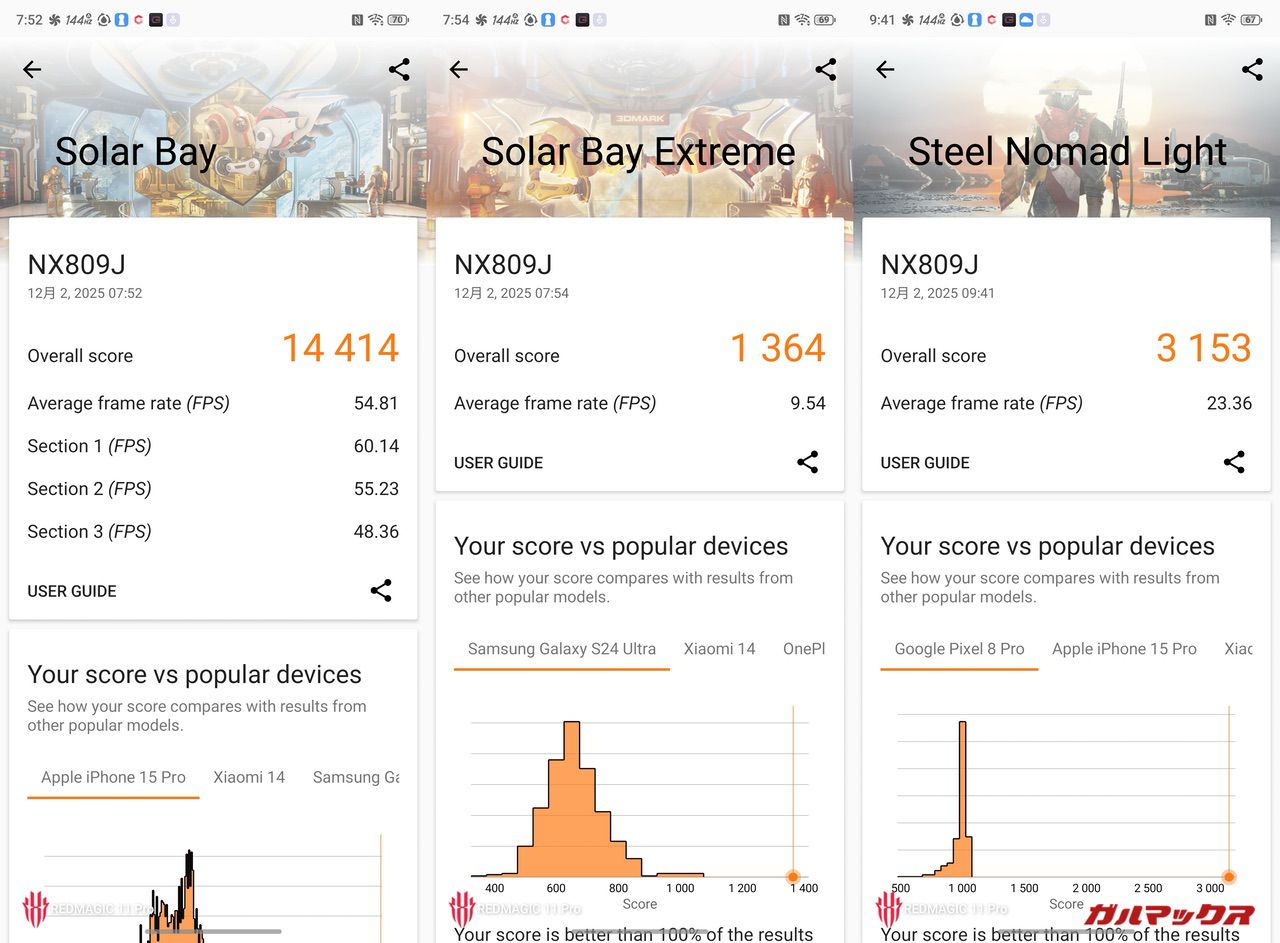The width and height of the screenshot is (1280, 943).
Task: Share Steel Nomad Light from the header
Action: [x=1252, y=69]
